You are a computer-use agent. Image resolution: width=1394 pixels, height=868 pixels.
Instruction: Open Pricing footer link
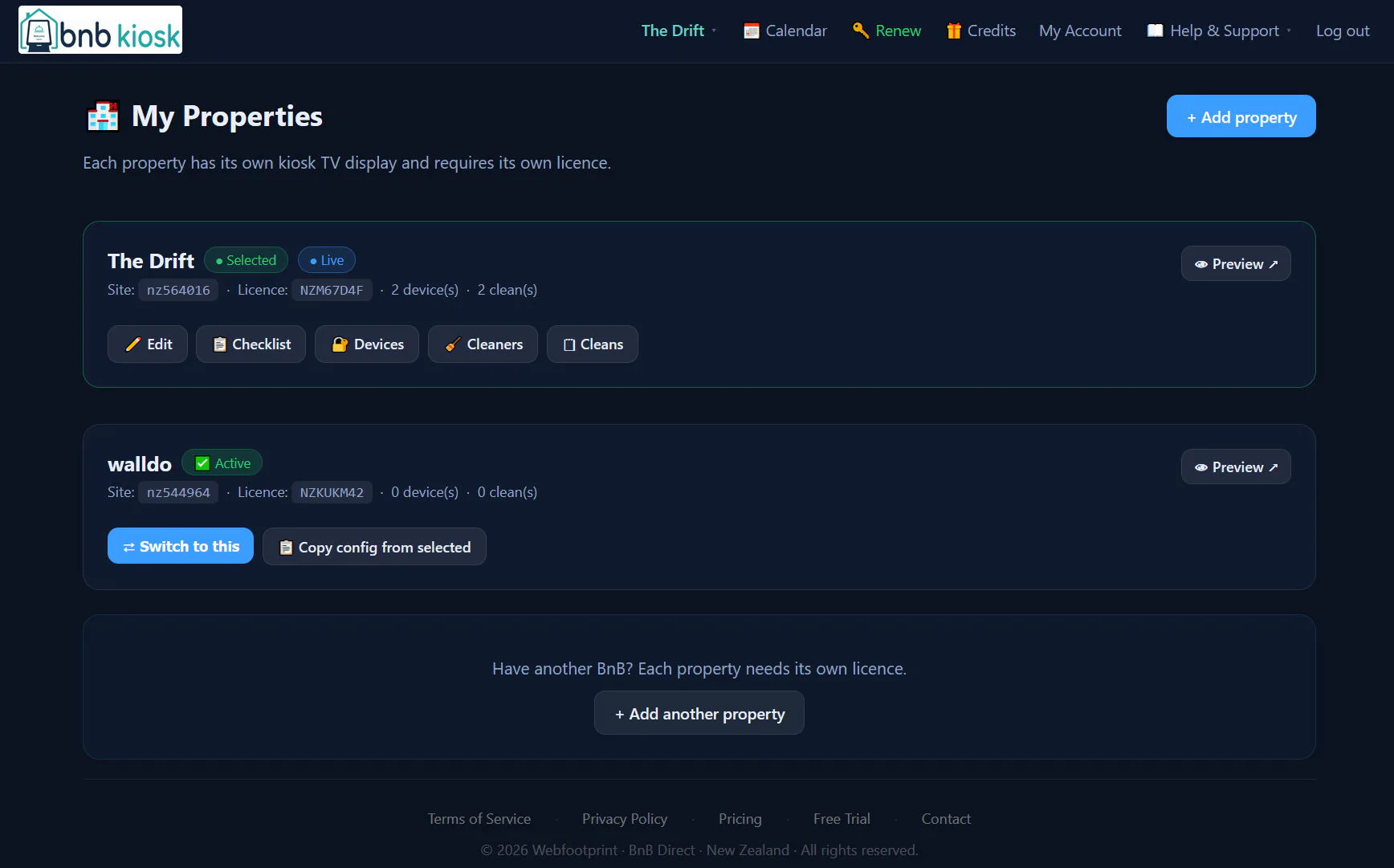pyautogui.click(x=740, y=819)
